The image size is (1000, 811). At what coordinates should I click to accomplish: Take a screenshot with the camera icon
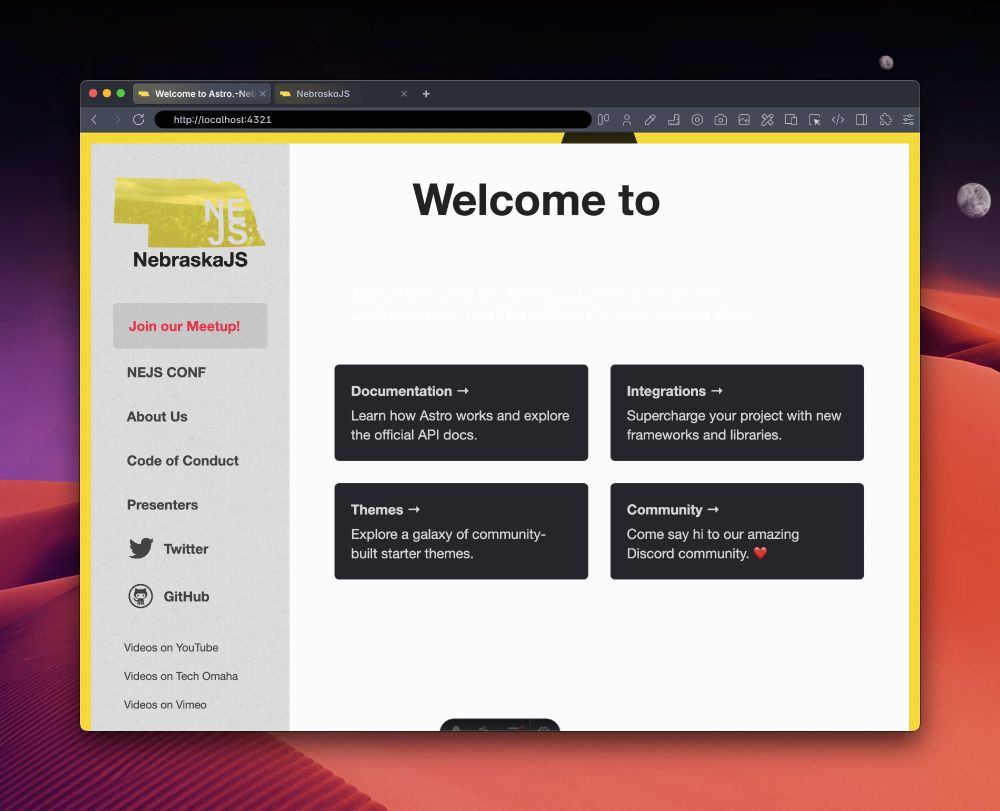point(721,119)
